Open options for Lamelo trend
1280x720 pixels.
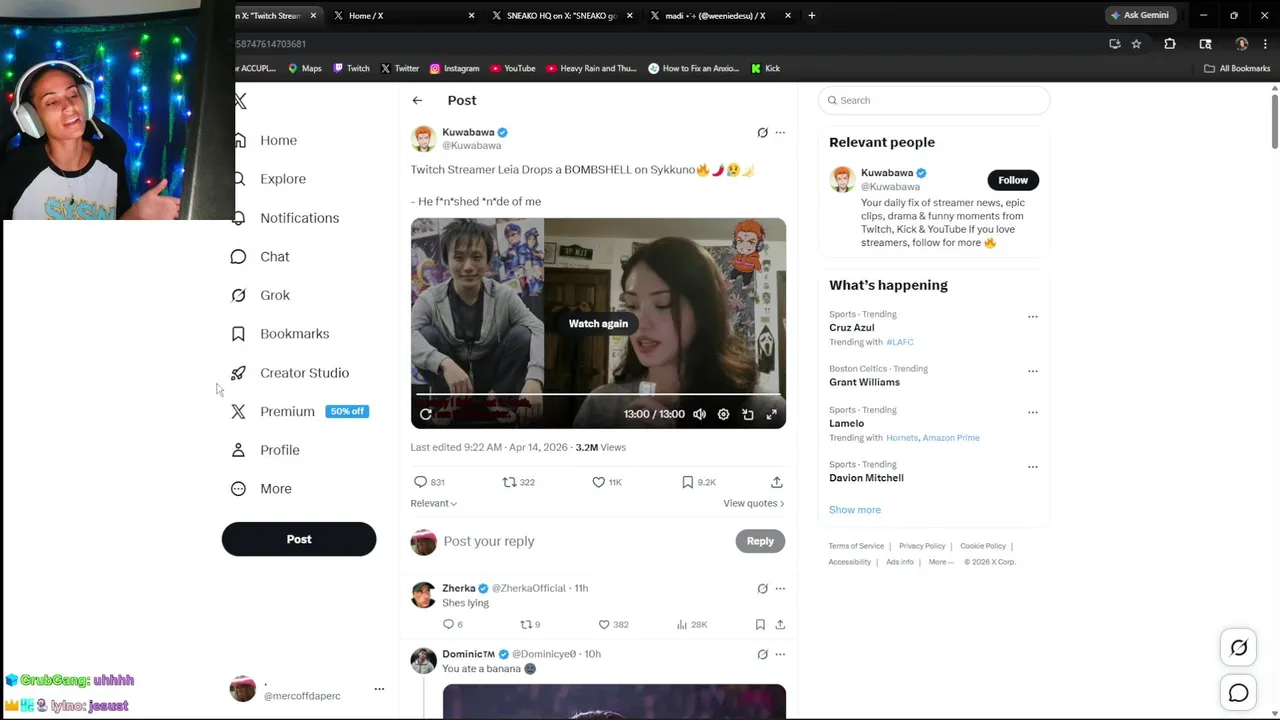[1033, 412]
